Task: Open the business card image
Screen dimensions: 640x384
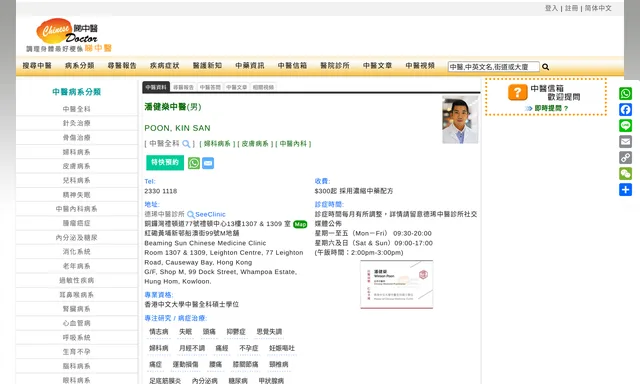Action: pyautogui.click(x=396, y=284)
